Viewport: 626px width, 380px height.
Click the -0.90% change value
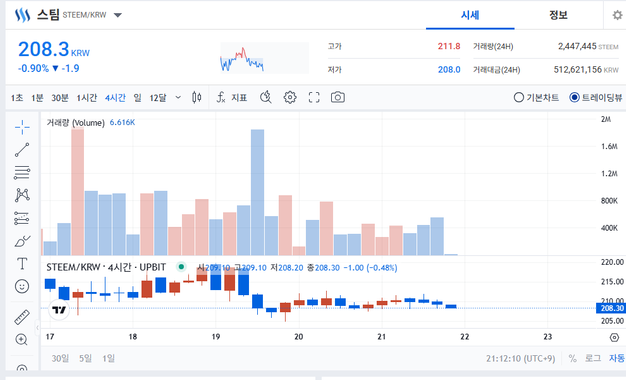point(33,68)
